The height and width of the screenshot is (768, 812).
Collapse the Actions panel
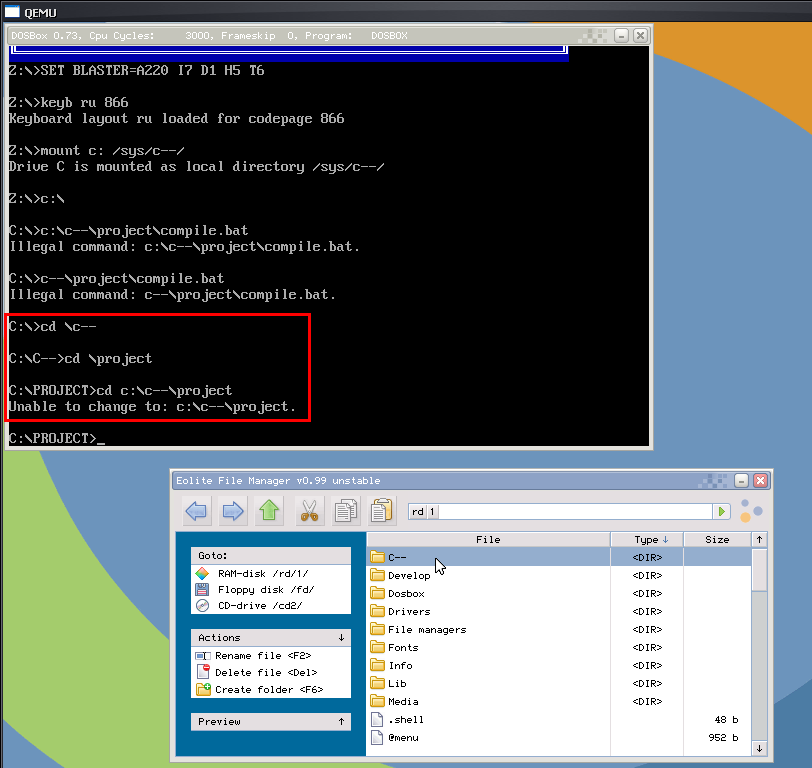[341, 638]
